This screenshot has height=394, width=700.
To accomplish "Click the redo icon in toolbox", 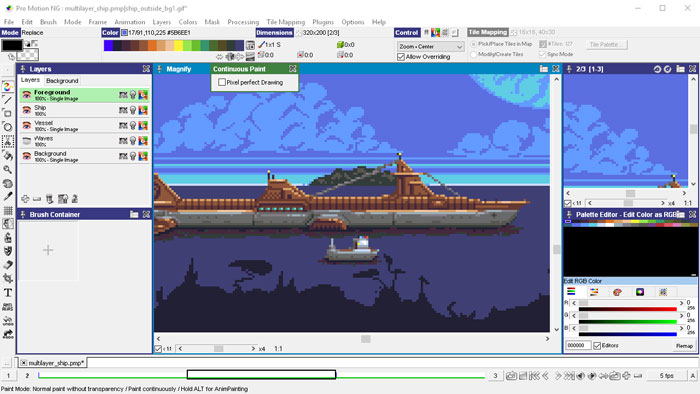I will (x=8, y=334).
